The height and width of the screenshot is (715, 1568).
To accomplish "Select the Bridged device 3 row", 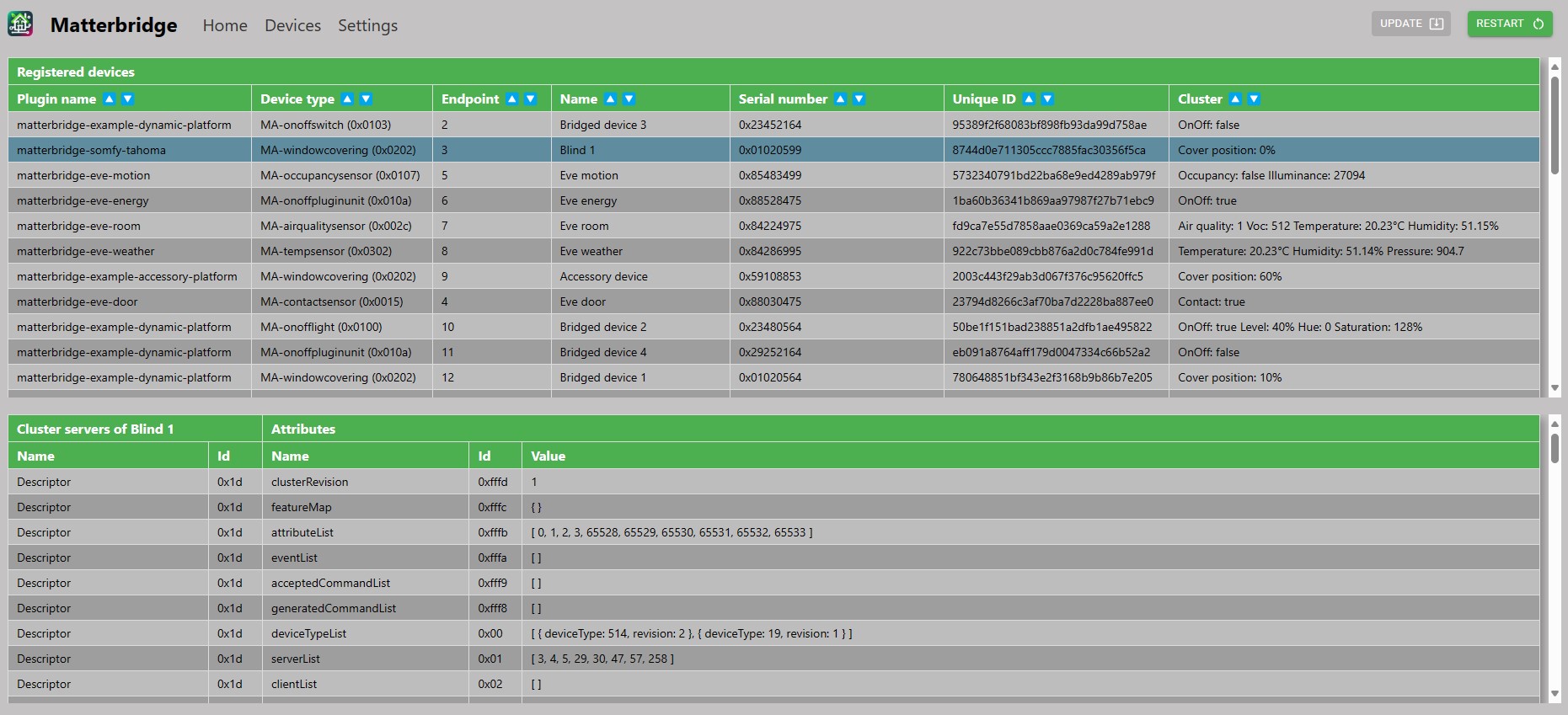I will [x=773, y=125].
